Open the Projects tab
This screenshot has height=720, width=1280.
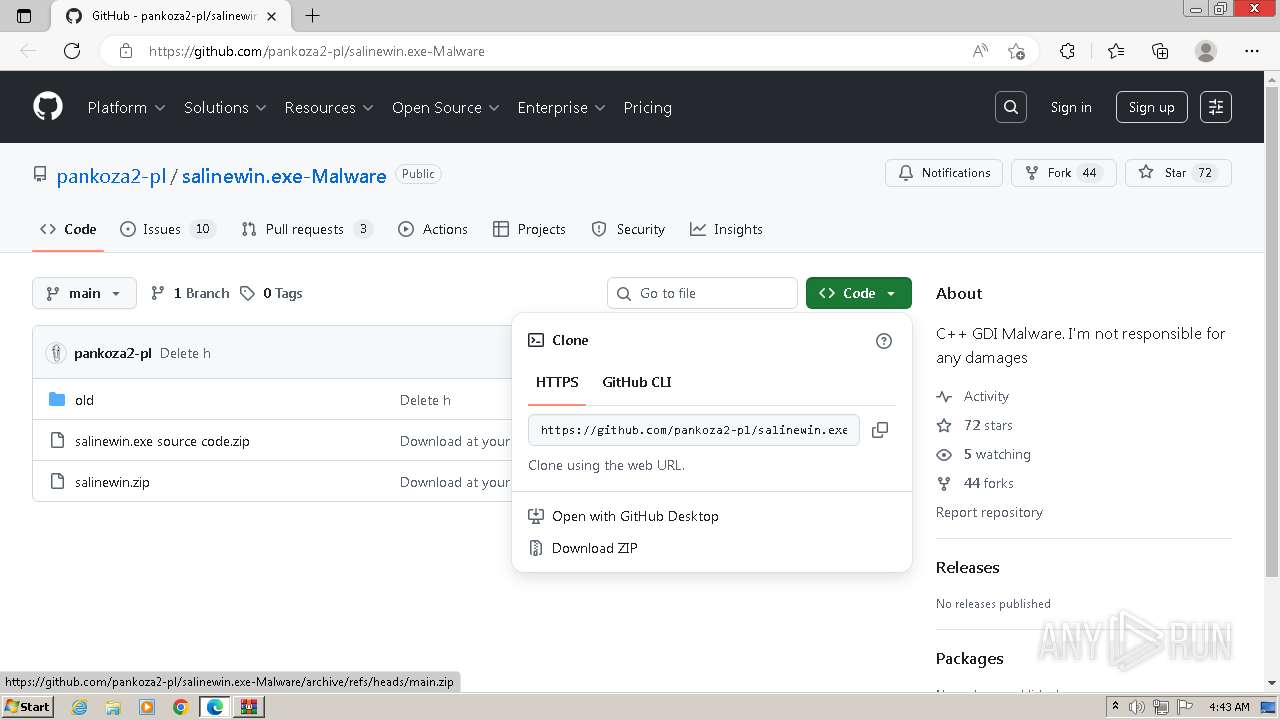point(530,229)
